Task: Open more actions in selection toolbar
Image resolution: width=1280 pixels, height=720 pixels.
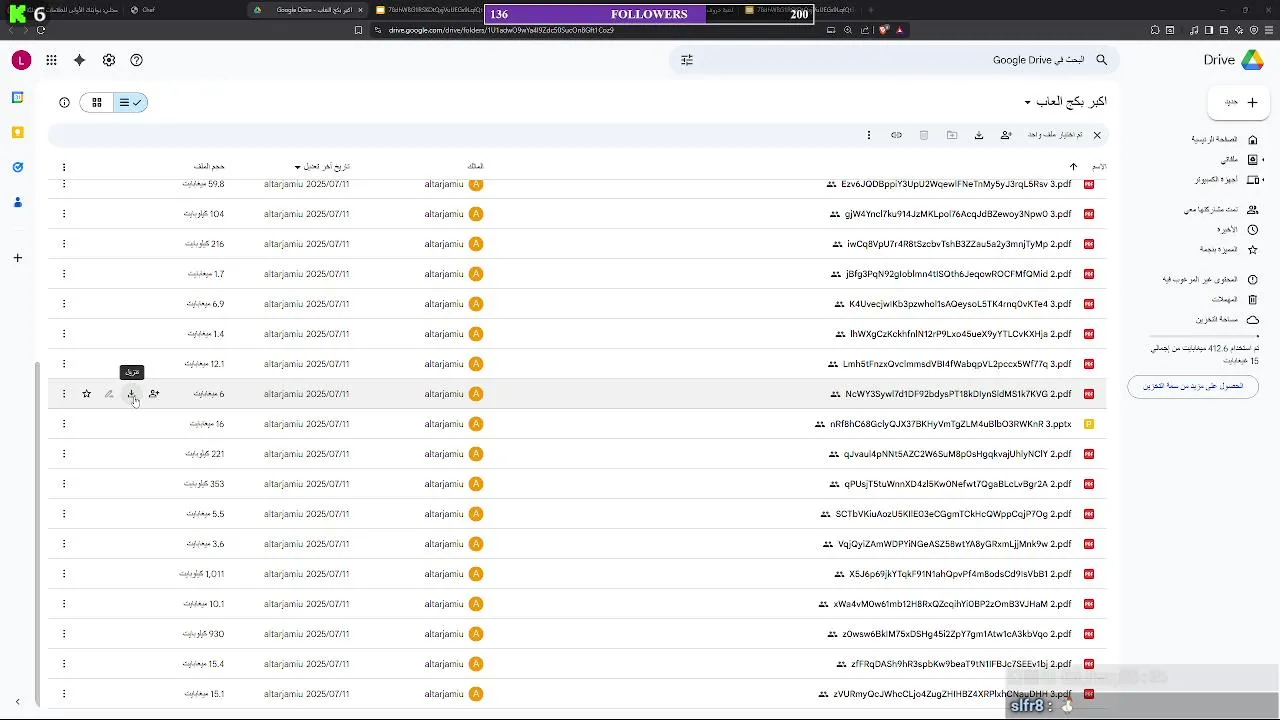Action: 869,135
